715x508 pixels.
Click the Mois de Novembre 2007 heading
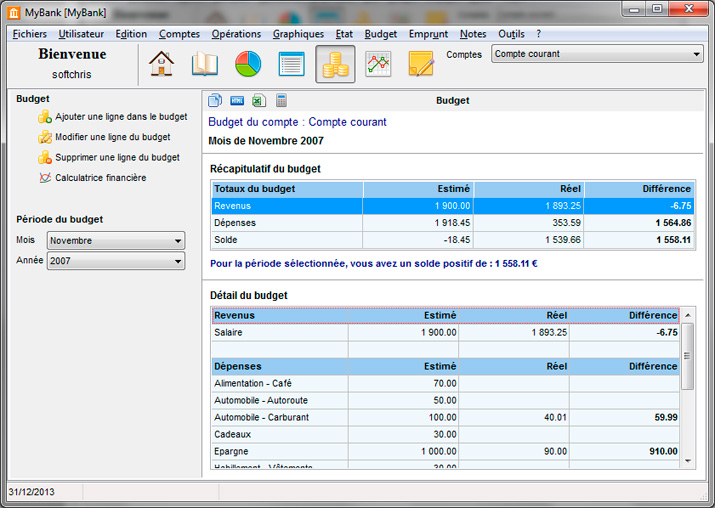point(266,141)
